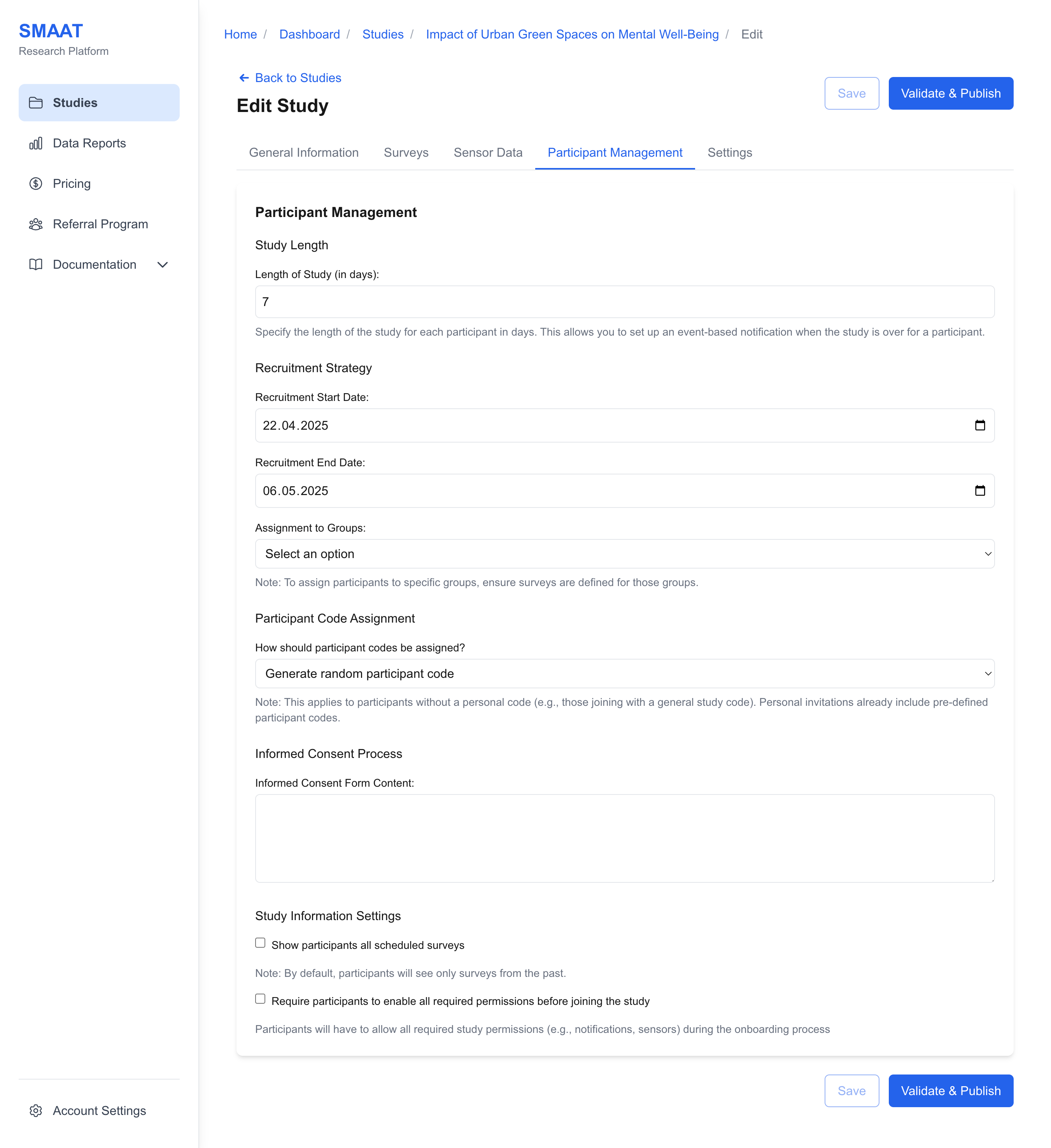Select the Studies folder icon in sidebar
1051x1148 pixels.
36,103
